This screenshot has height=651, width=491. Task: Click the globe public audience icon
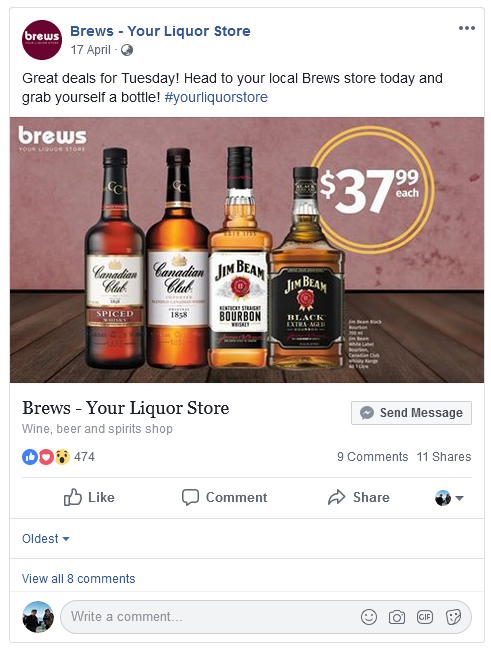click(x=127, y=50)
